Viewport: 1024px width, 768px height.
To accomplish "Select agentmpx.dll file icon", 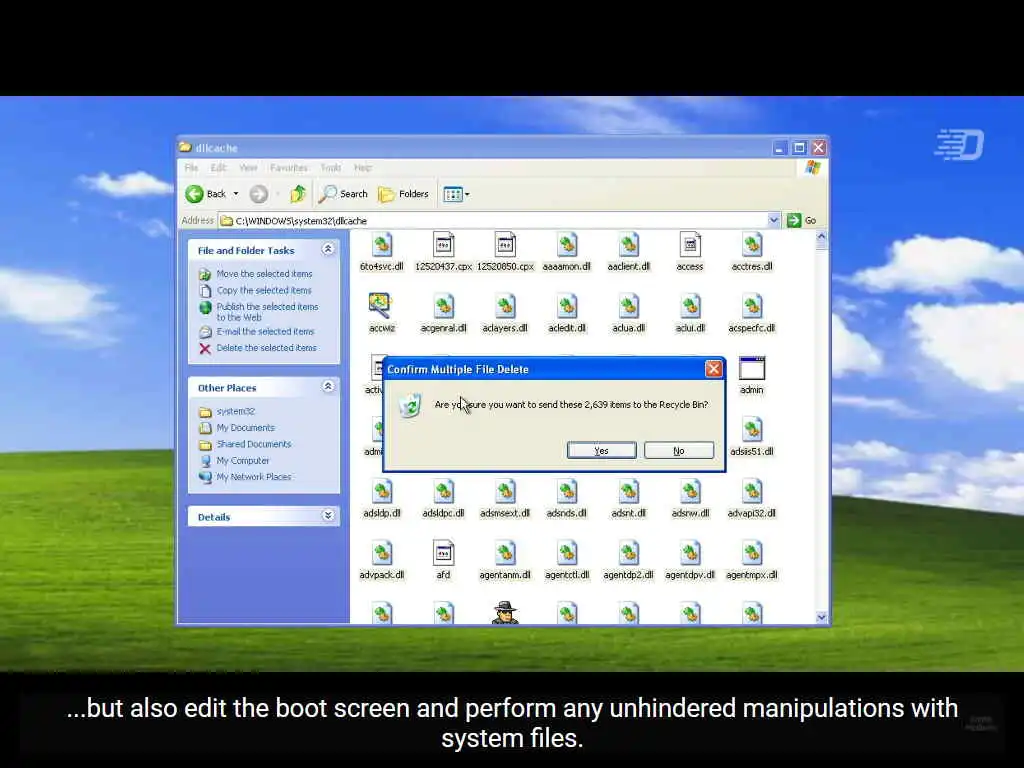I will pyautogui.click(x=752, y=554).
